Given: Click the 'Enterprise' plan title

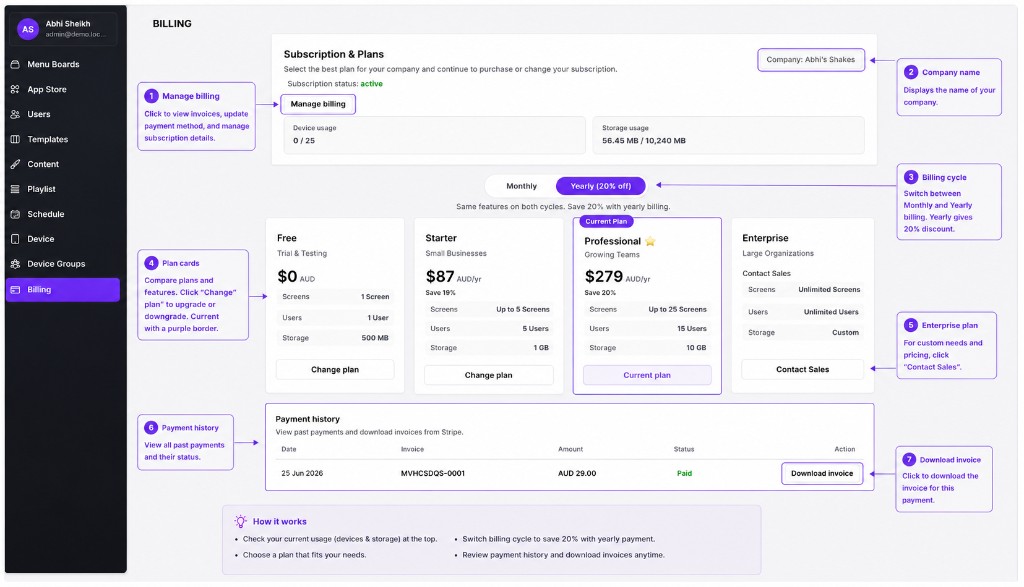Looking at the screenshot, I should (x=765, y=238).
